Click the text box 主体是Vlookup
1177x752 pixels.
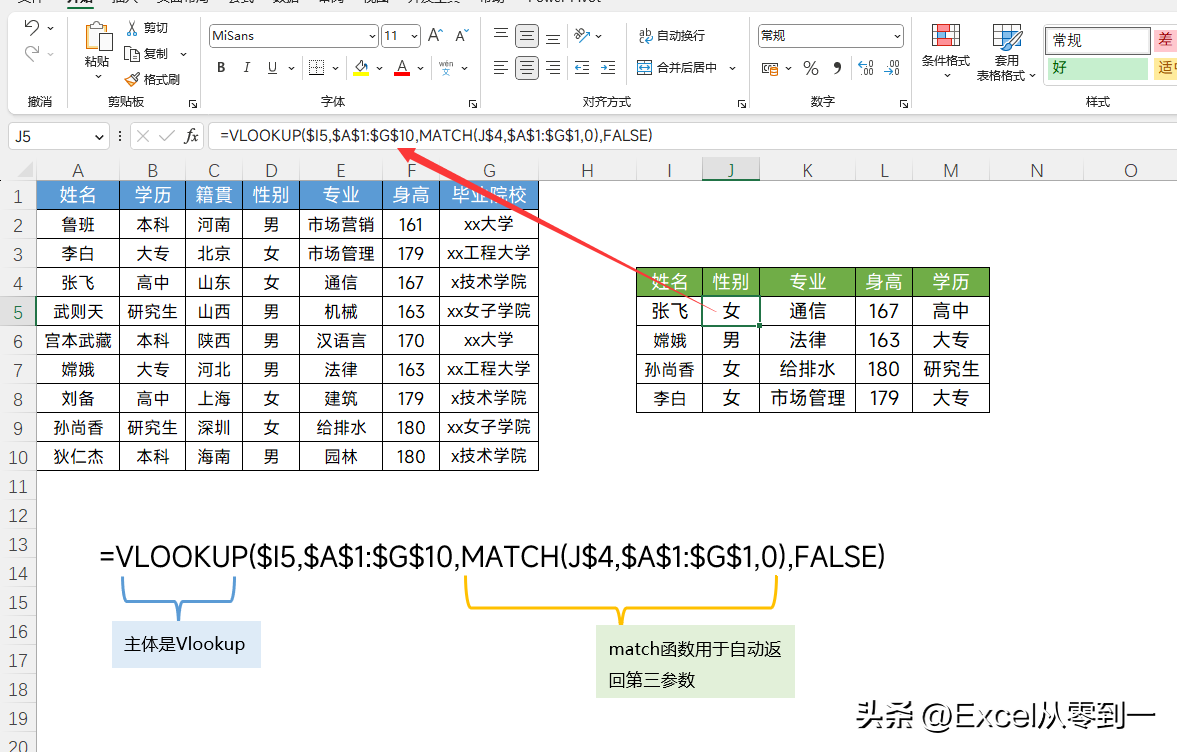click(x=186, y=644)
